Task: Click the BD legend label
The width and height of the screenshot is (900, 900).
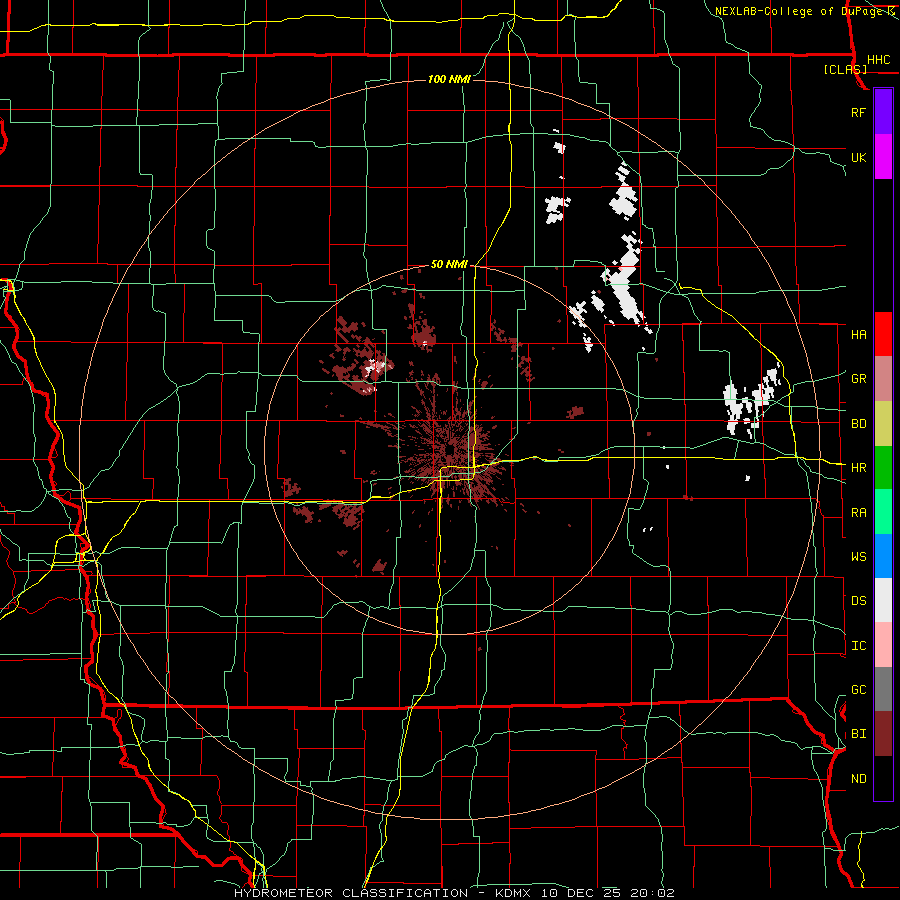Action: click(859, 424)
